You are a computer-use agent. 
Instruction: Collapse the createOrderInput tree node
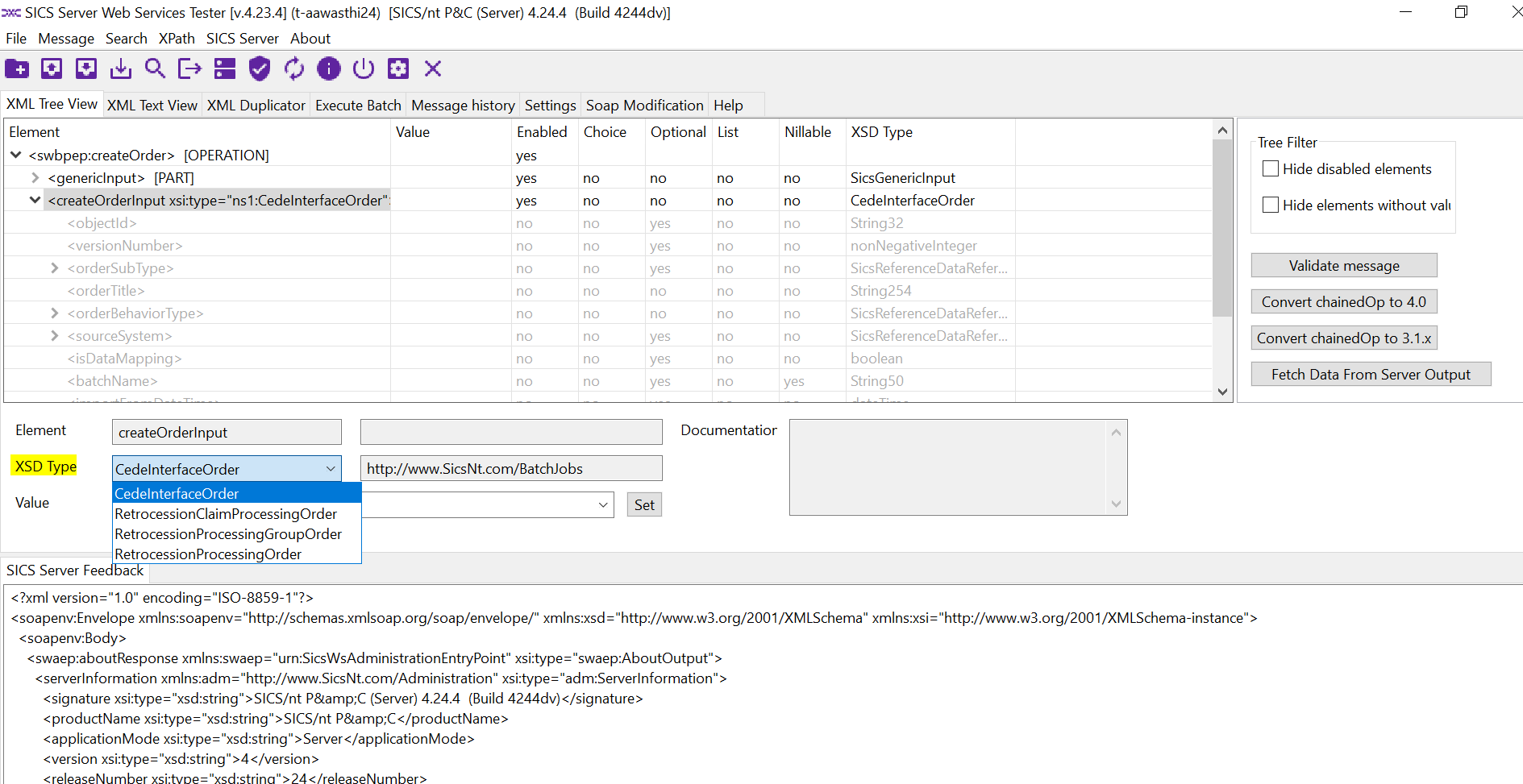(x=35, y=201)
